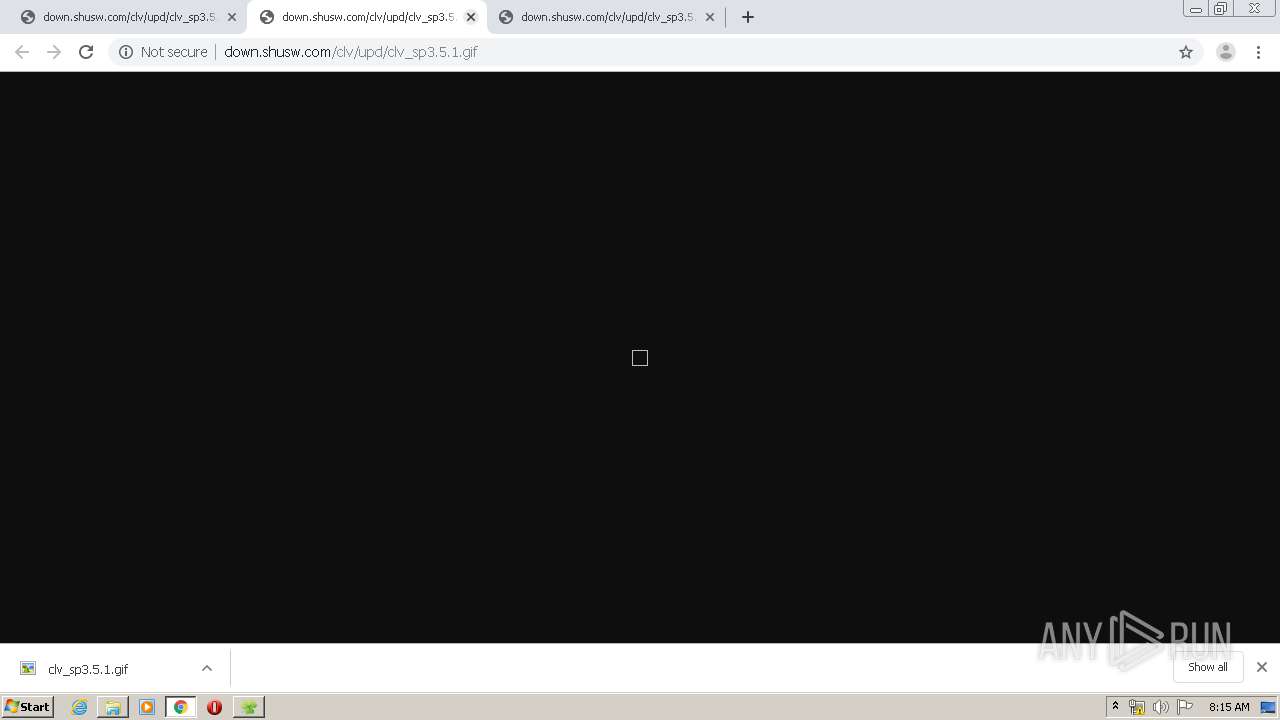This screenshot has height=720, width=1280.
Task: Open clock showing 8:15 AM
Action: (x=1229, y=707)
